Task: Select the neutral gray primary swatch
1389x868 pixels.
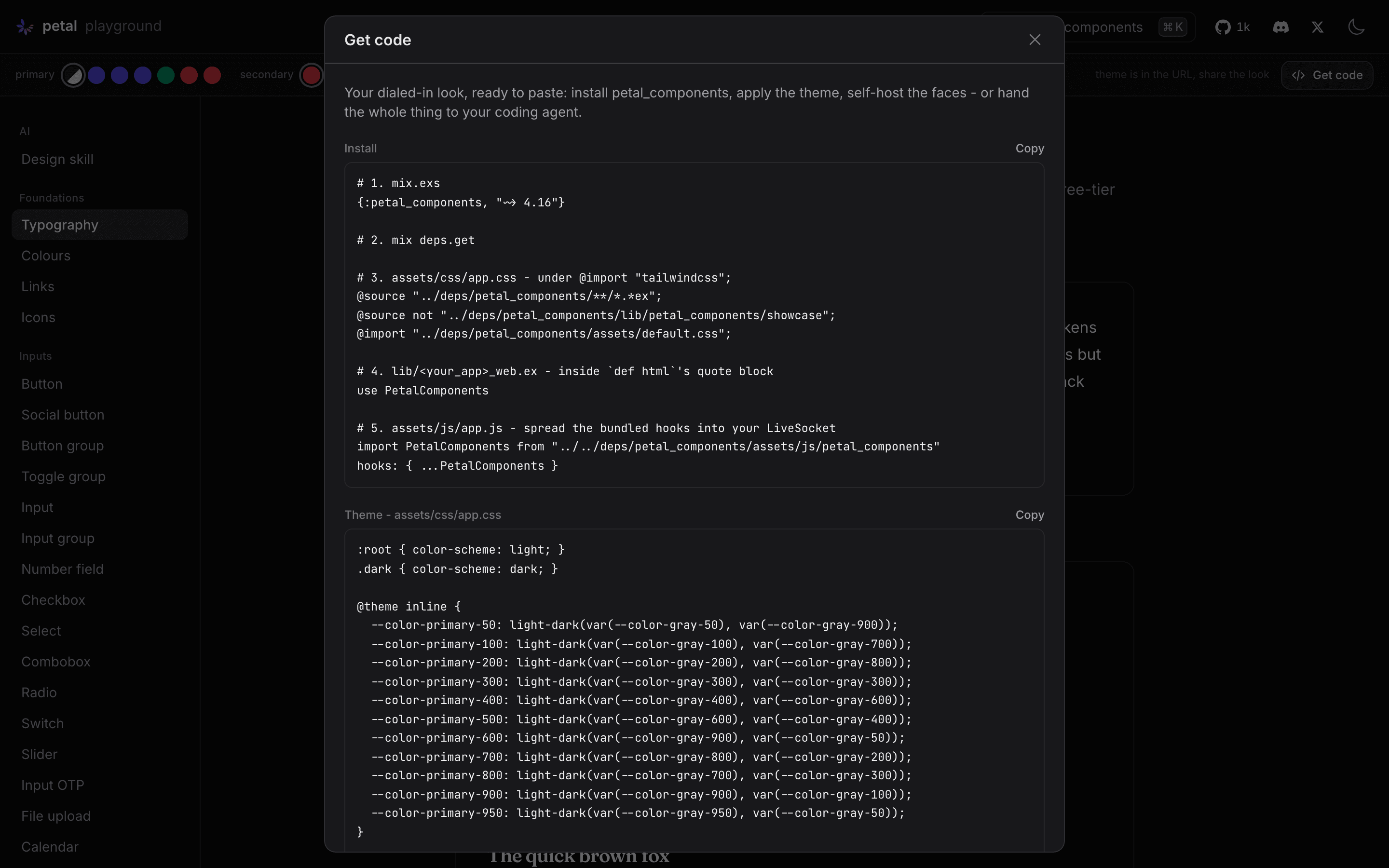Action: click(x=73, y=75)
